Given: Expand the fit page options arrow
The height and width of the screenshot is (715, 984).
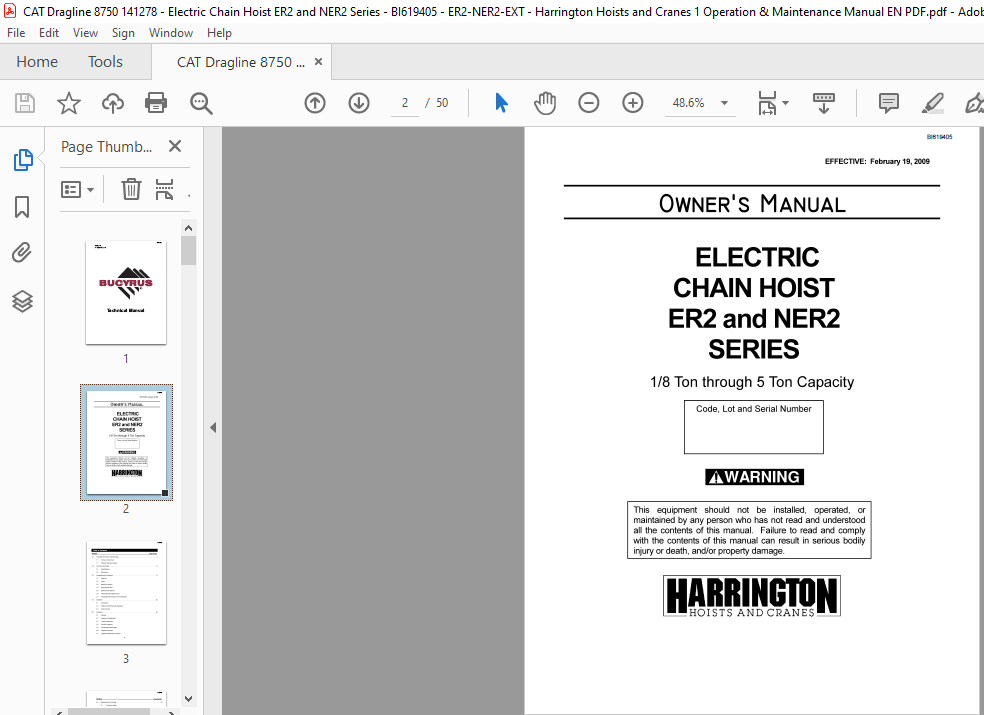Looking at the screenshot, I should click(785, 103).
